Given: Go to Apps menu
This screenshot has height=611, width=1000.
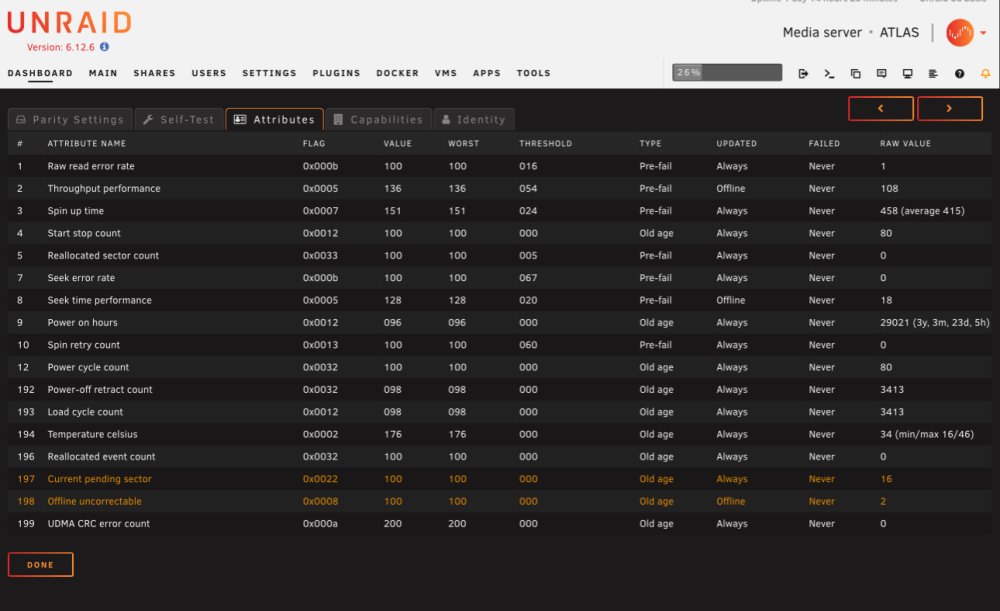Looking at the screenshot, I should click(x=487, y=73).
